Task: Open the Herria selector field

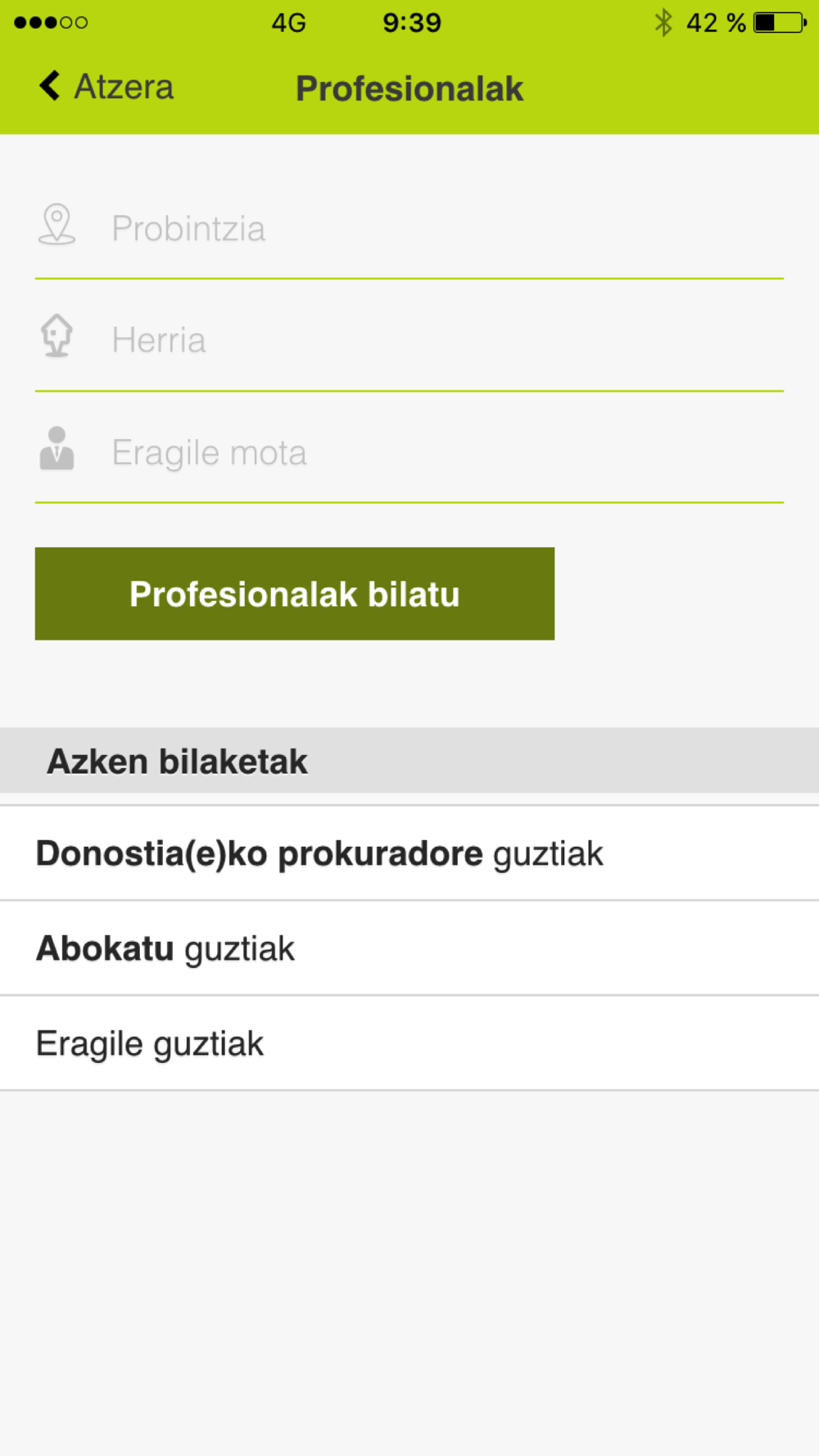Action: click(409, 340)
